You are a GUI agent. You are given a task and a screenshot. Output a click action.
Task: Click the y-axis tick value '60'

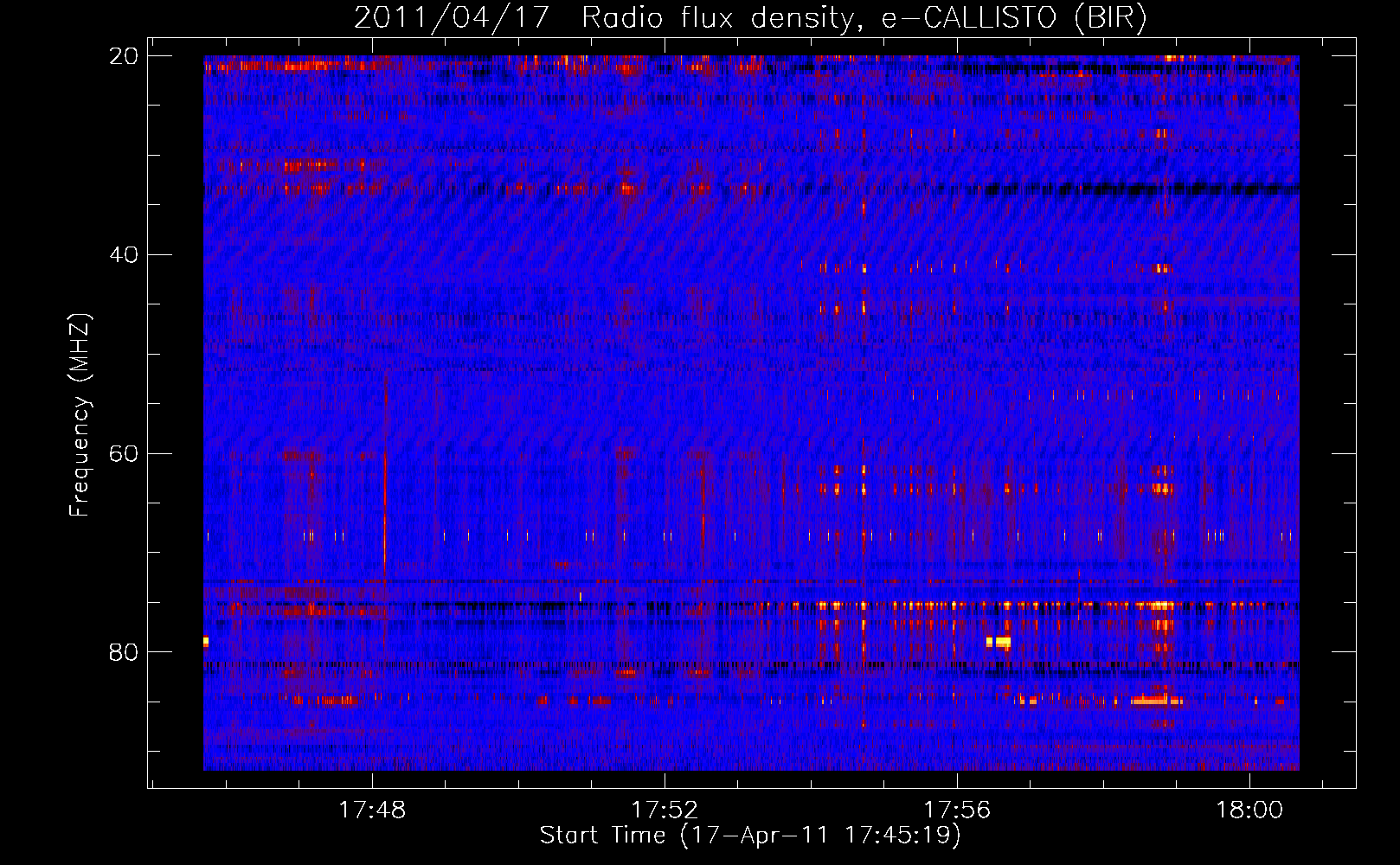123,454
